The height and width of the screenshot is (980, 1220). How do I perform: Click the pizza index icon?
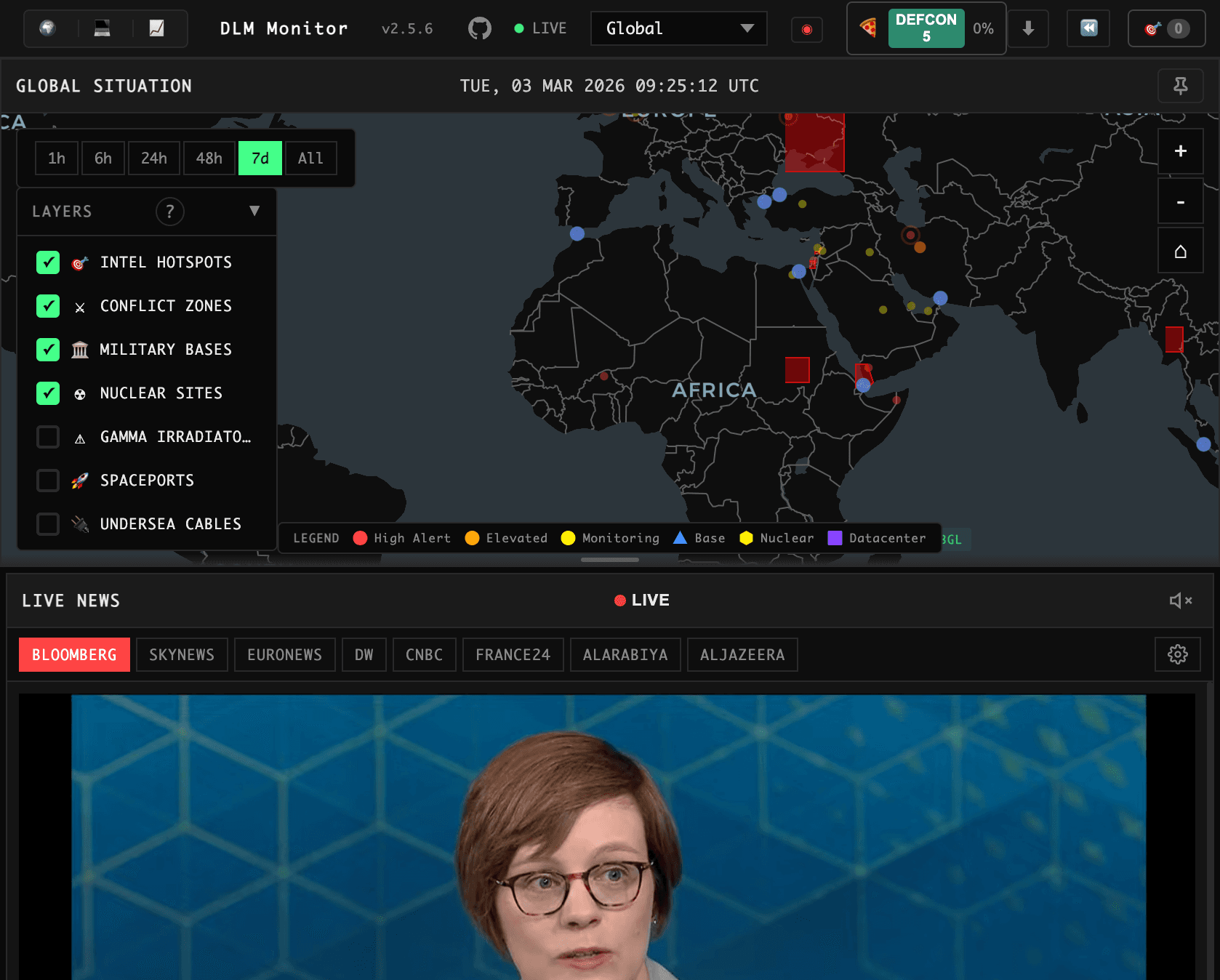tap(868, 28)
